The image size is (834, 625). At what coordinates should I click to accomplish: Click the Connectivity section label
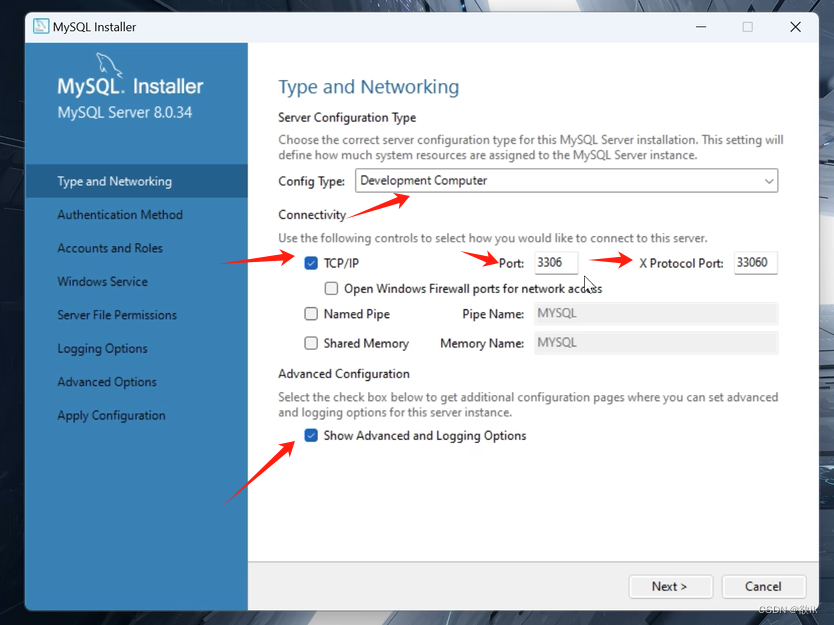tap(312, 215)
